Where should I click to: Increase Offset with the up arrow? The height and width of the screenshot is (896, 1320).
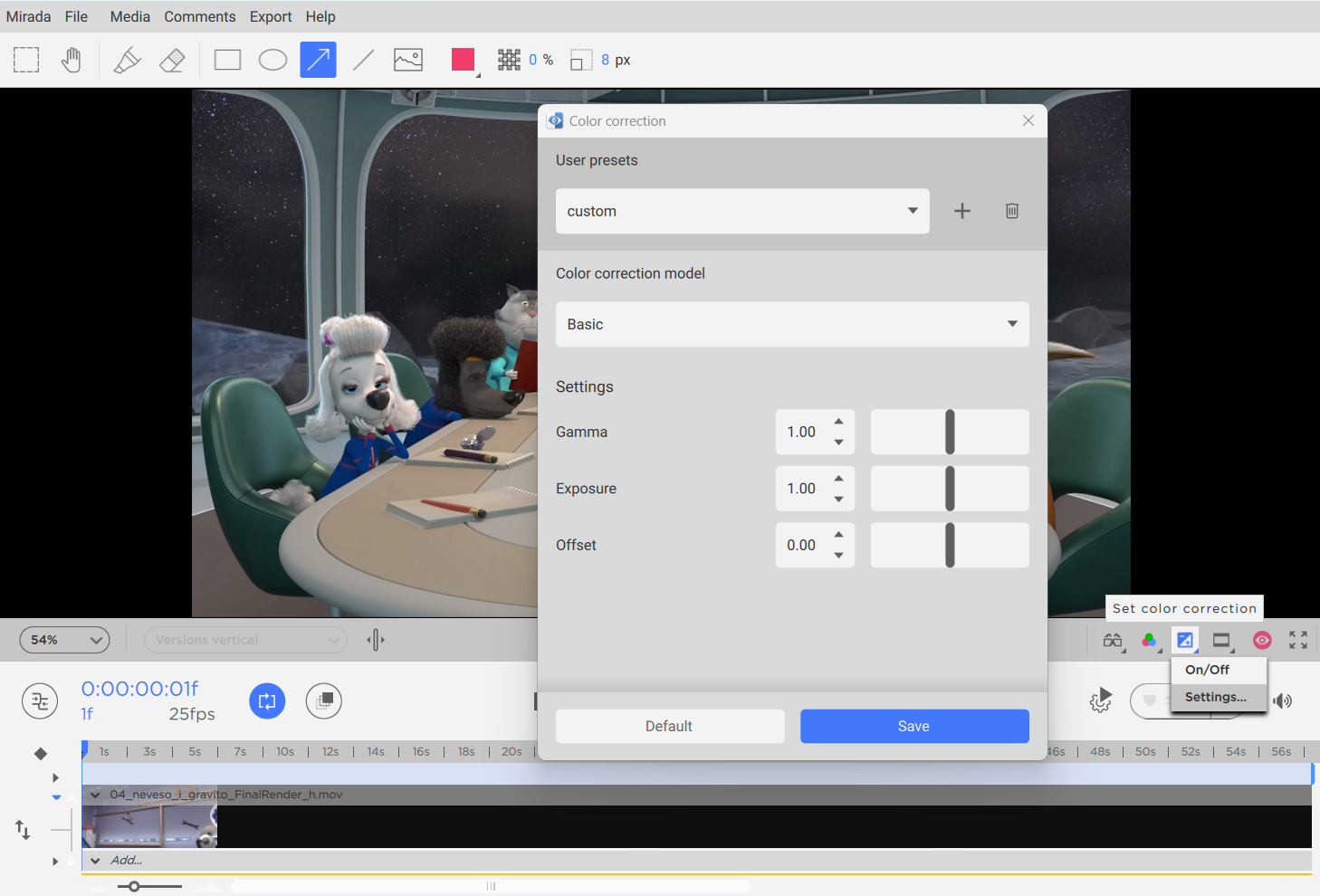pyautogui.click(x=839, y=535)
